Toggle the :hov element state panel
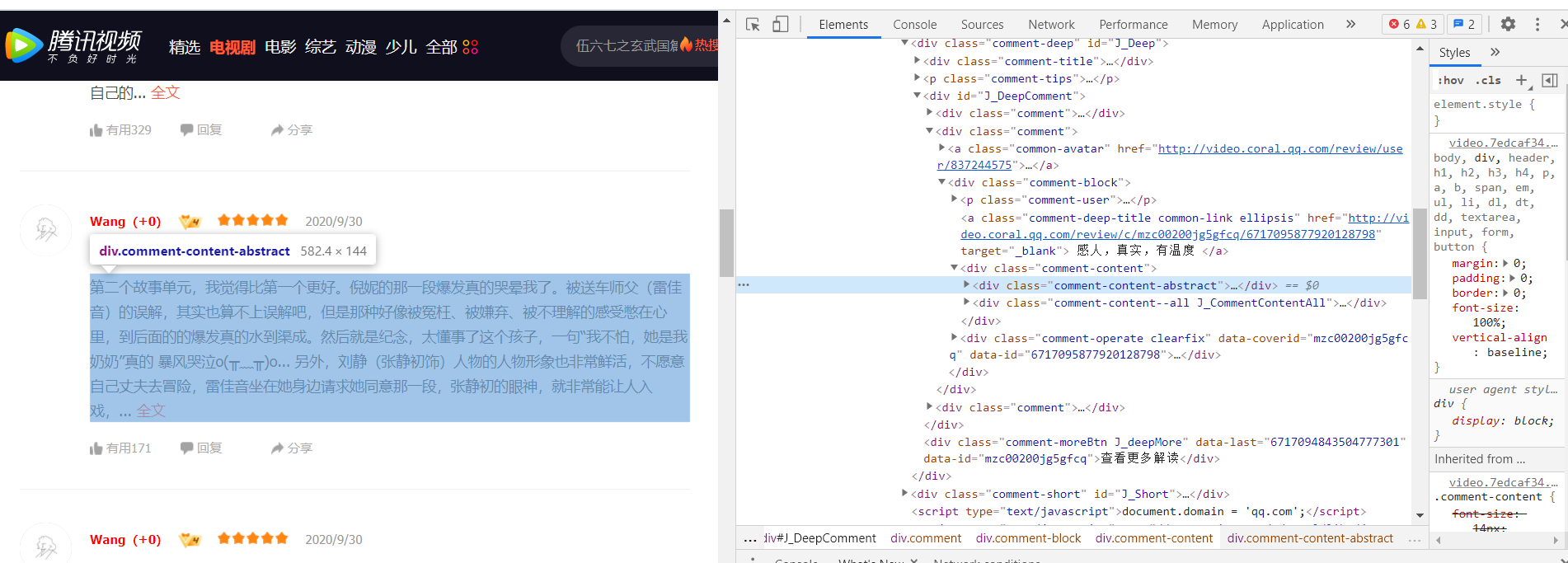 click(1450, 81)
